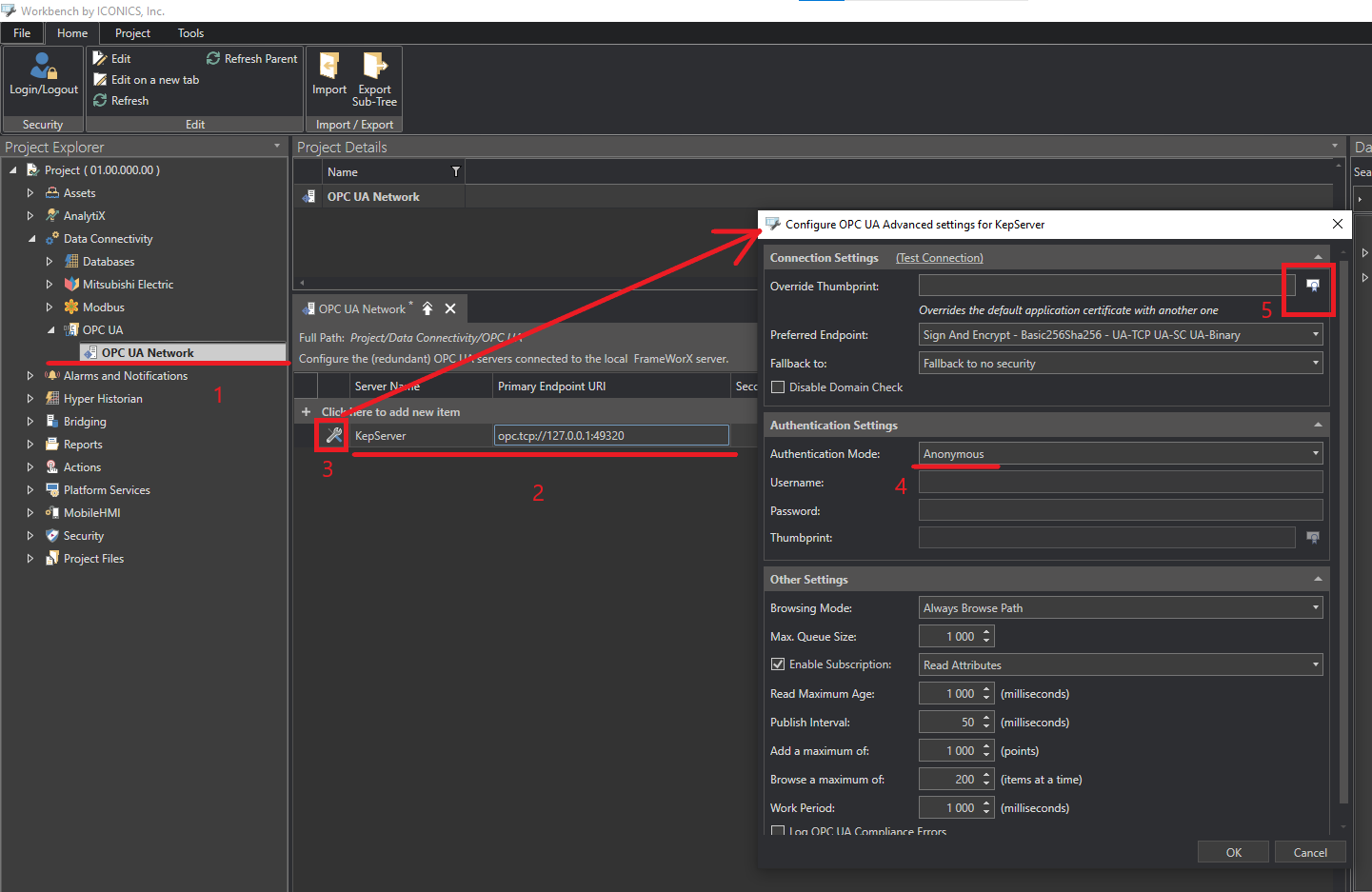Click the Override Thumbprint input field

pos(1106,286)
